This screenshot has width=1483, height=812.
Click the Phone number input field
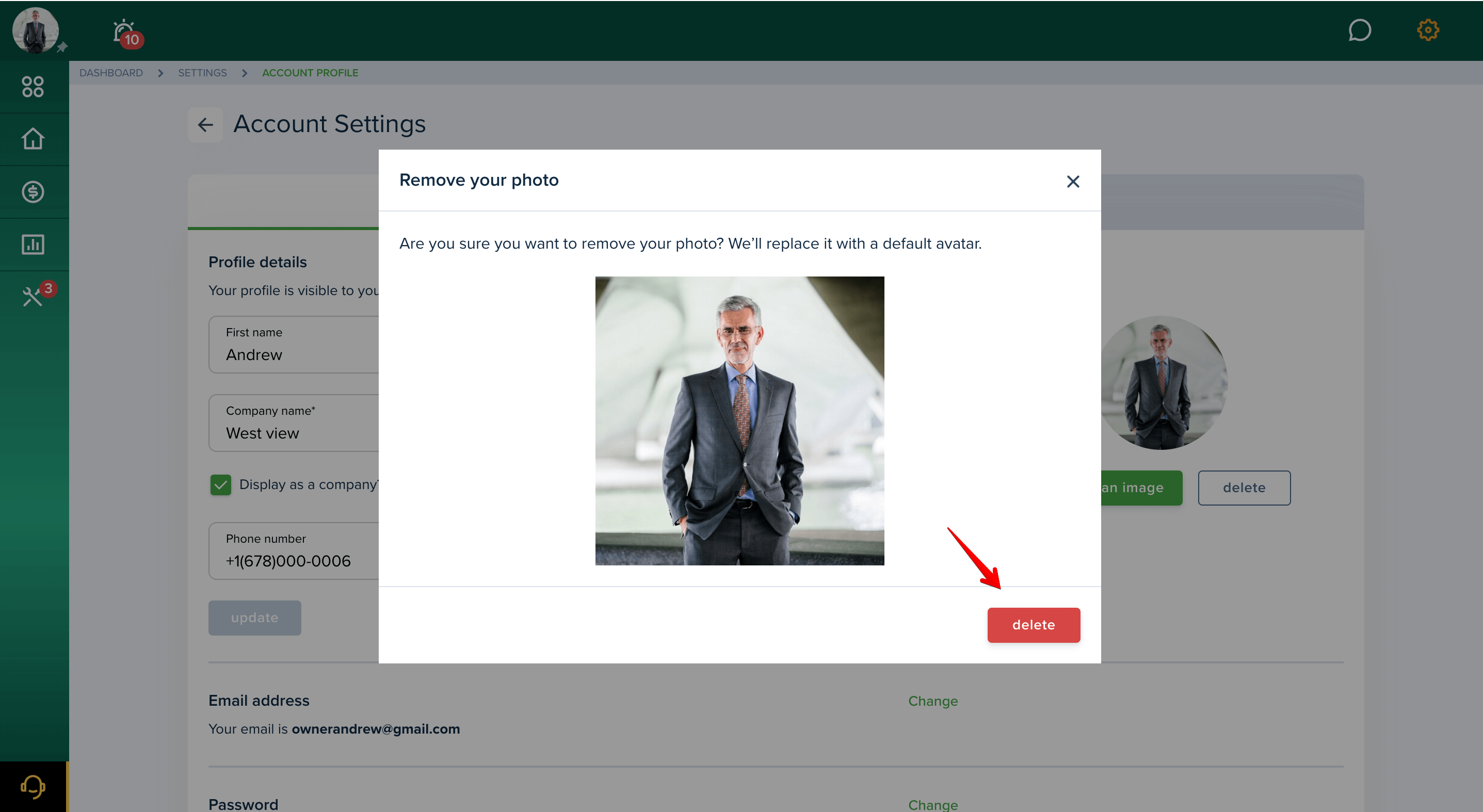294,551
